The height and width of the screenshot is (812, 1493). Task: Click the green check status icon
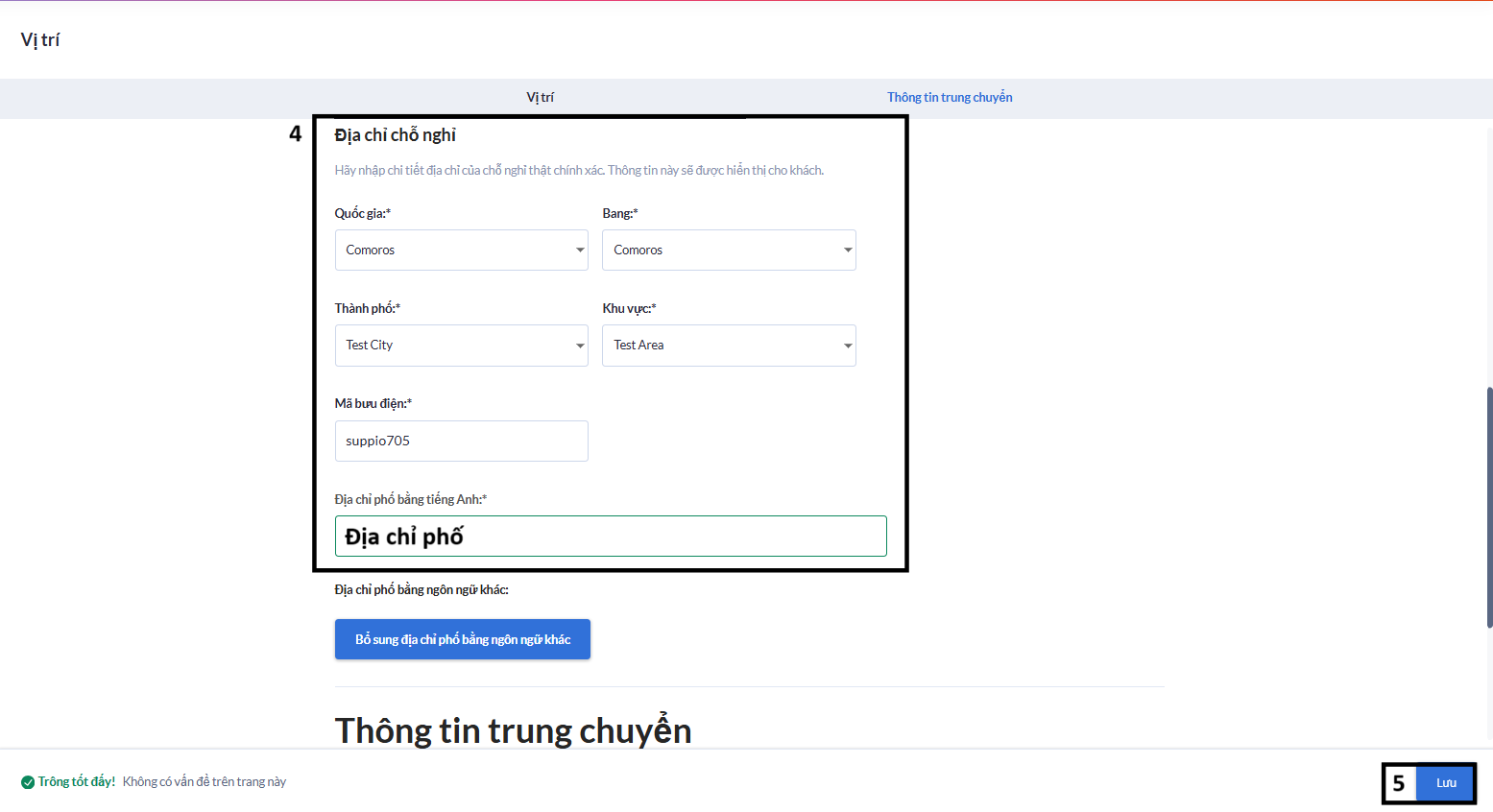click(28, 782)
